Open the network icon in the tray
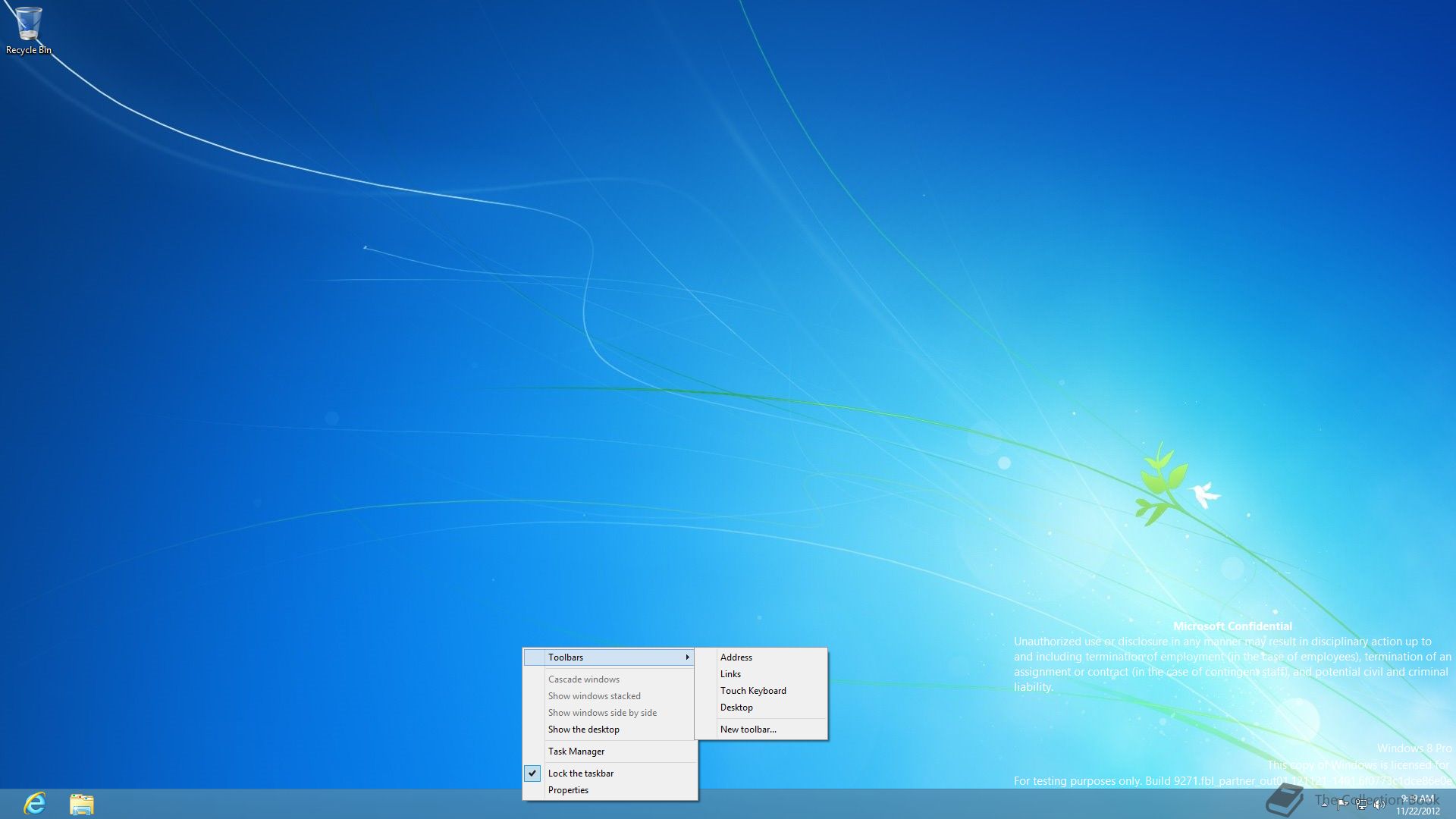Image resolution: width=1456 pixels, height=819 pixels. pyautogui.click(x=1361, y=805)
